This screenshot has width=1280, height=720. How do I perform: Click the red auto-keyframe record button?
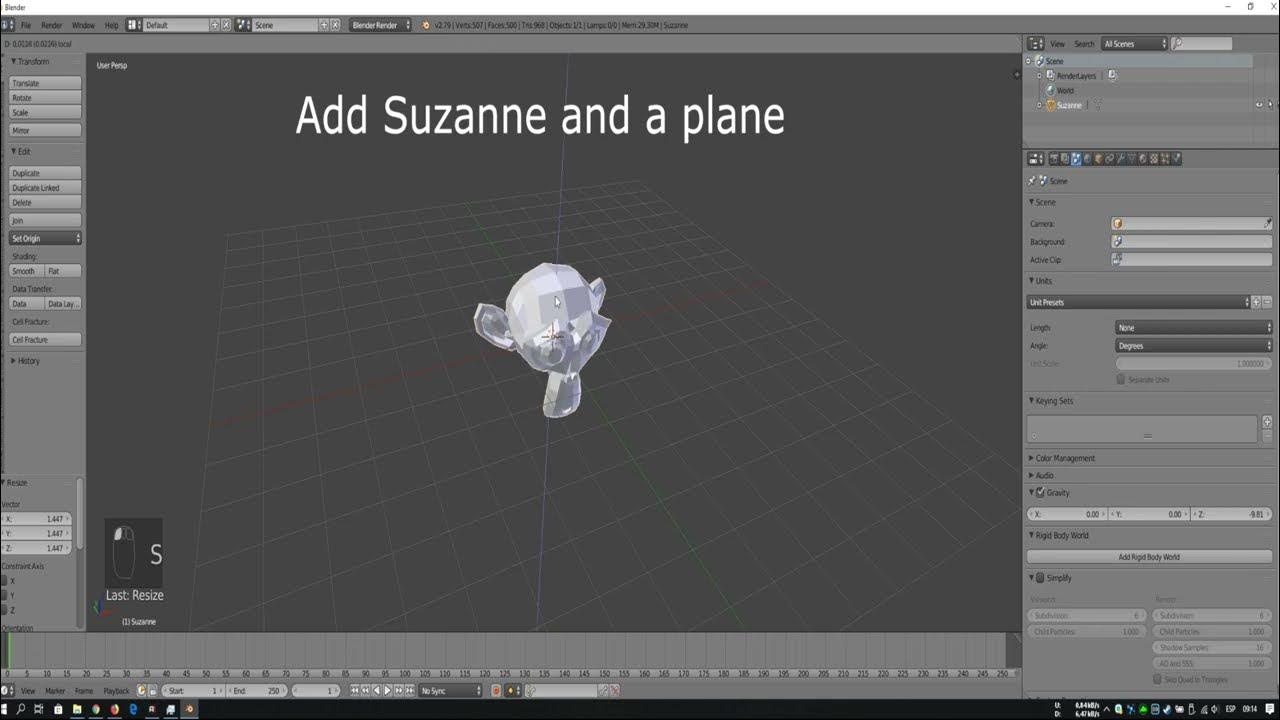496,690
